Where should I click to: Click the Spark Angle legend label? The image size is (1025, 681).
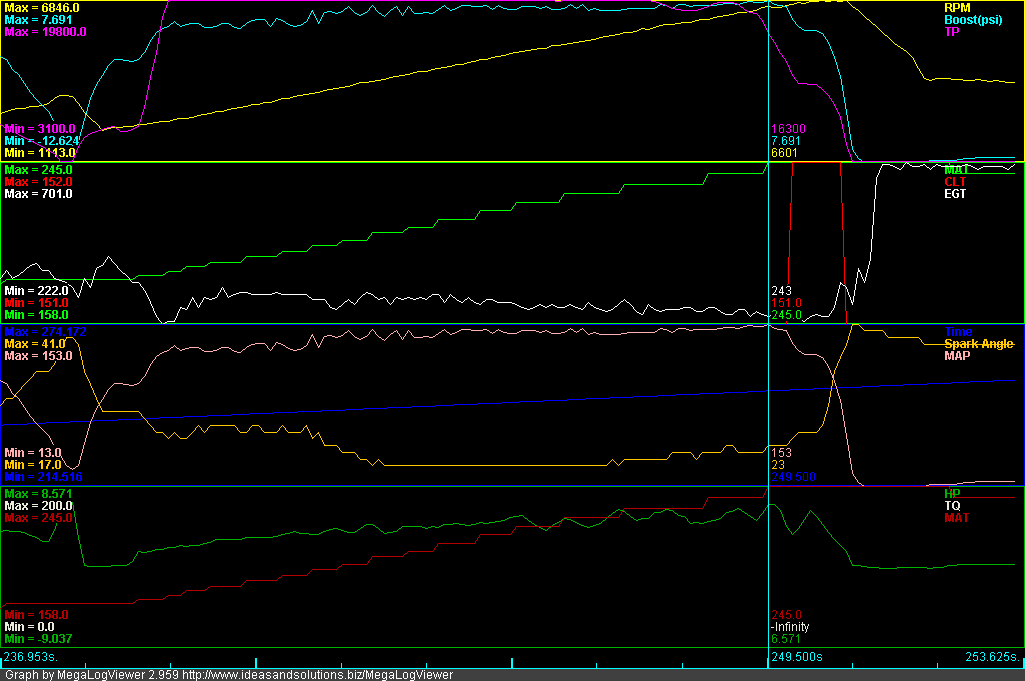pyautogui.click(x=979, y=343)
